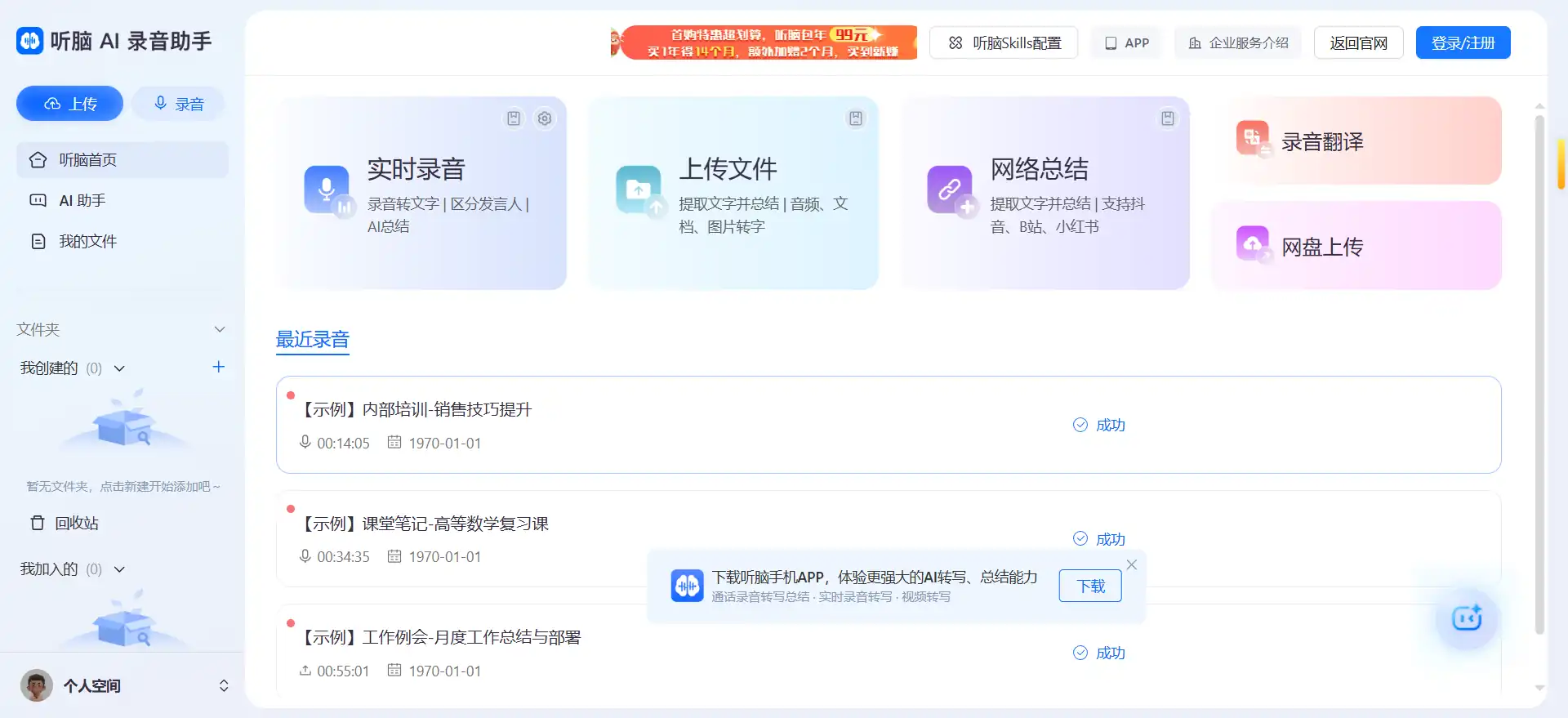Click the AI 助手 chat icon
Image resolution: width=1568 pixels, height=718 pixels.
coord(38,201)
